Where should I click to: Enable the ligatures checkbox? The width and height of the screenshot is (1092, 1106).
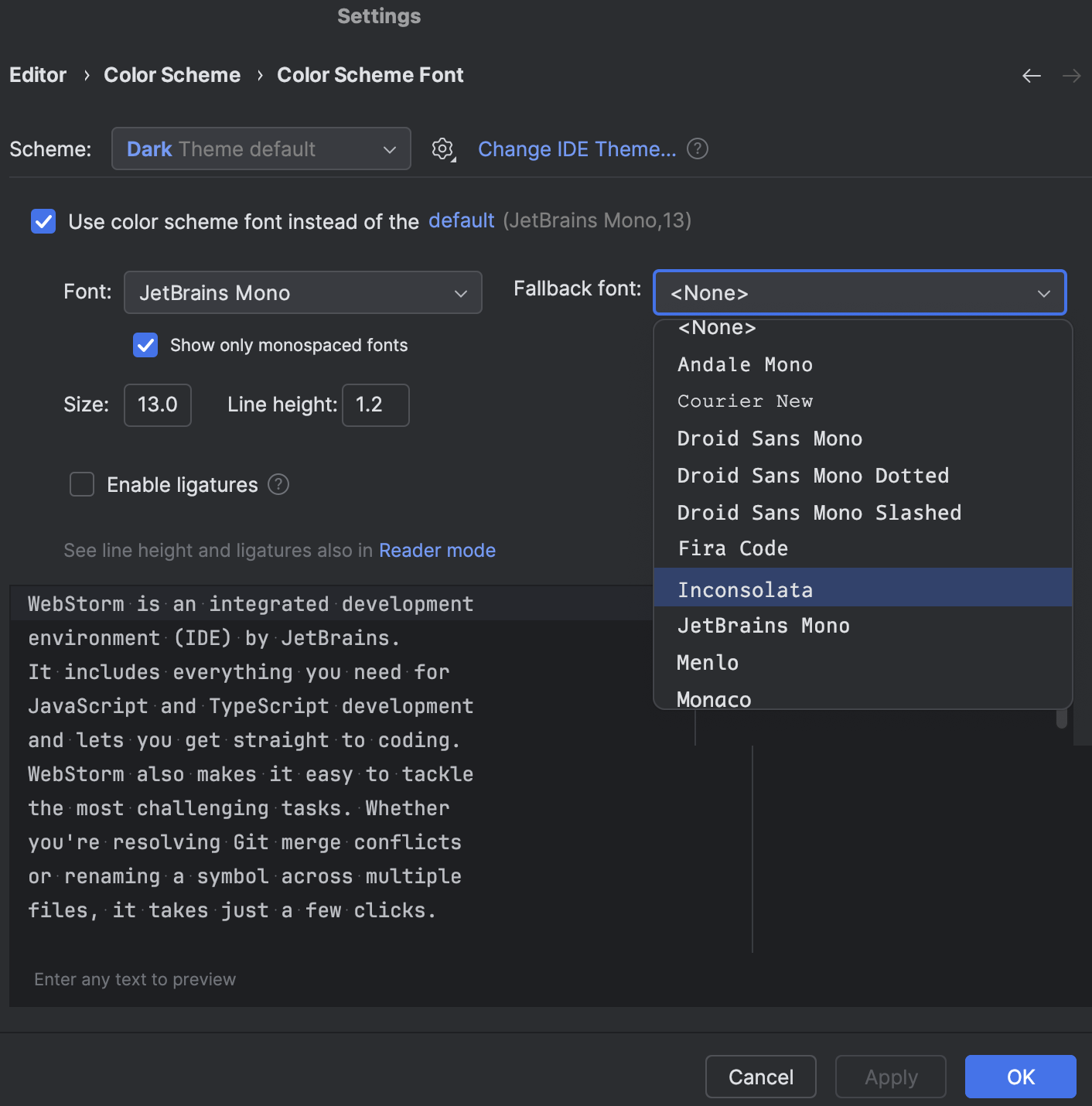81,484
